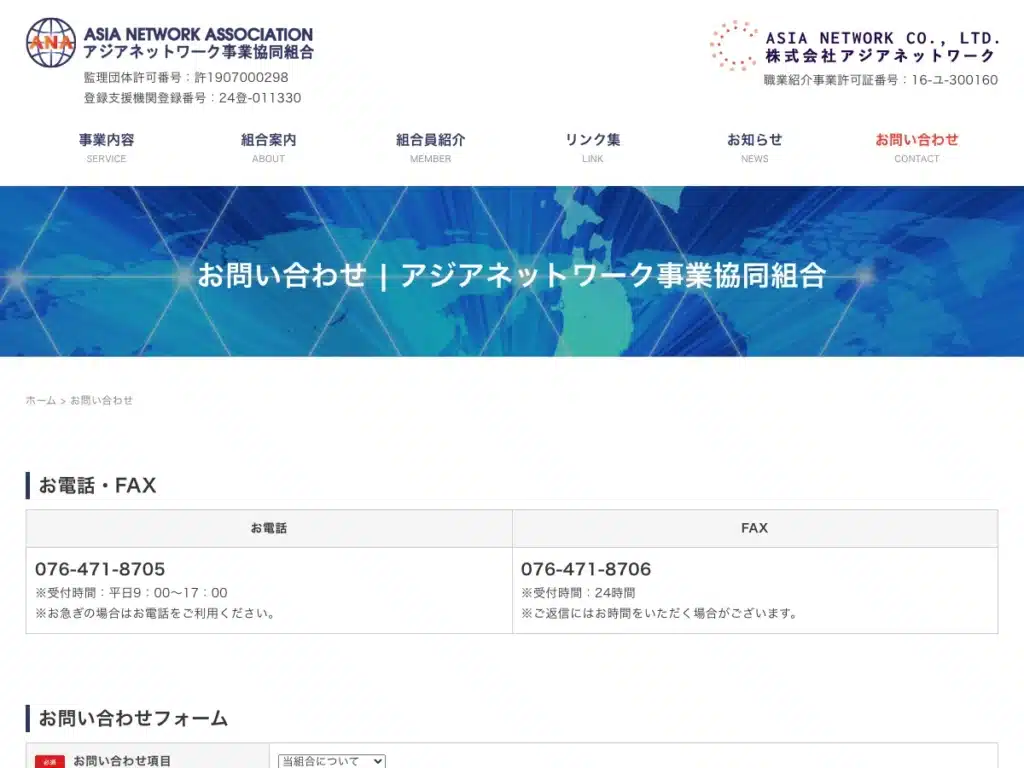Click the お電話・FAX section heading
Viewport: 1024px width, 768px height.
[97, 485]
